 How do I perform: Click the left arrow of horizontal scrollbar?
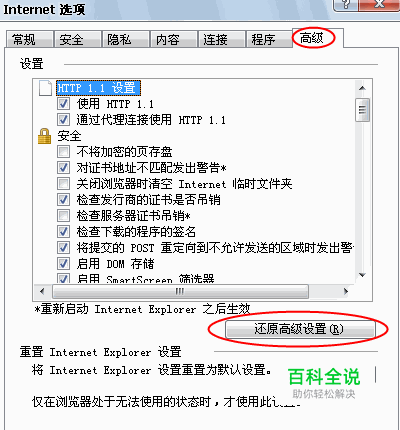click(x=42, y=291)
